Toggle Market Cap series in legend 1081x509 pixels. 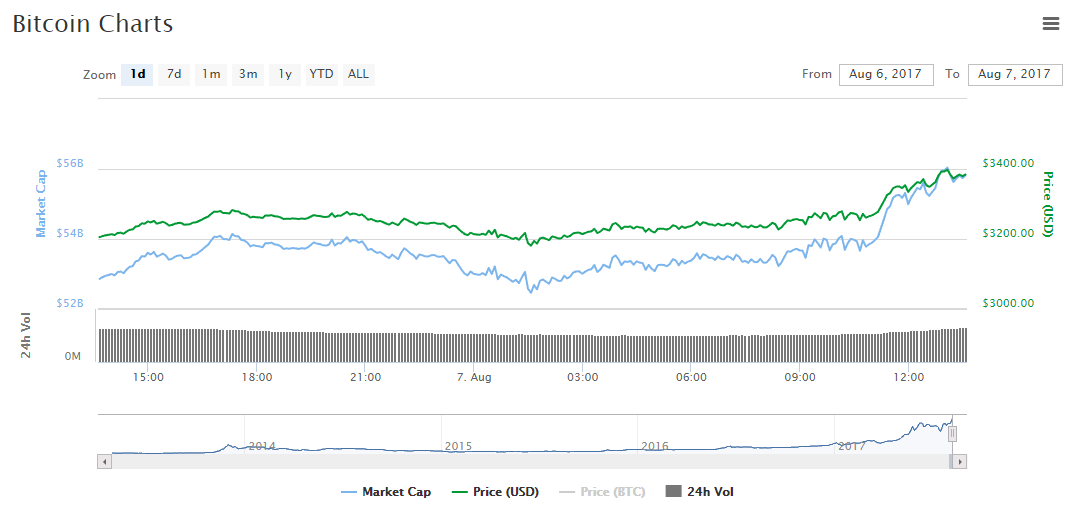tap(387, 492)
